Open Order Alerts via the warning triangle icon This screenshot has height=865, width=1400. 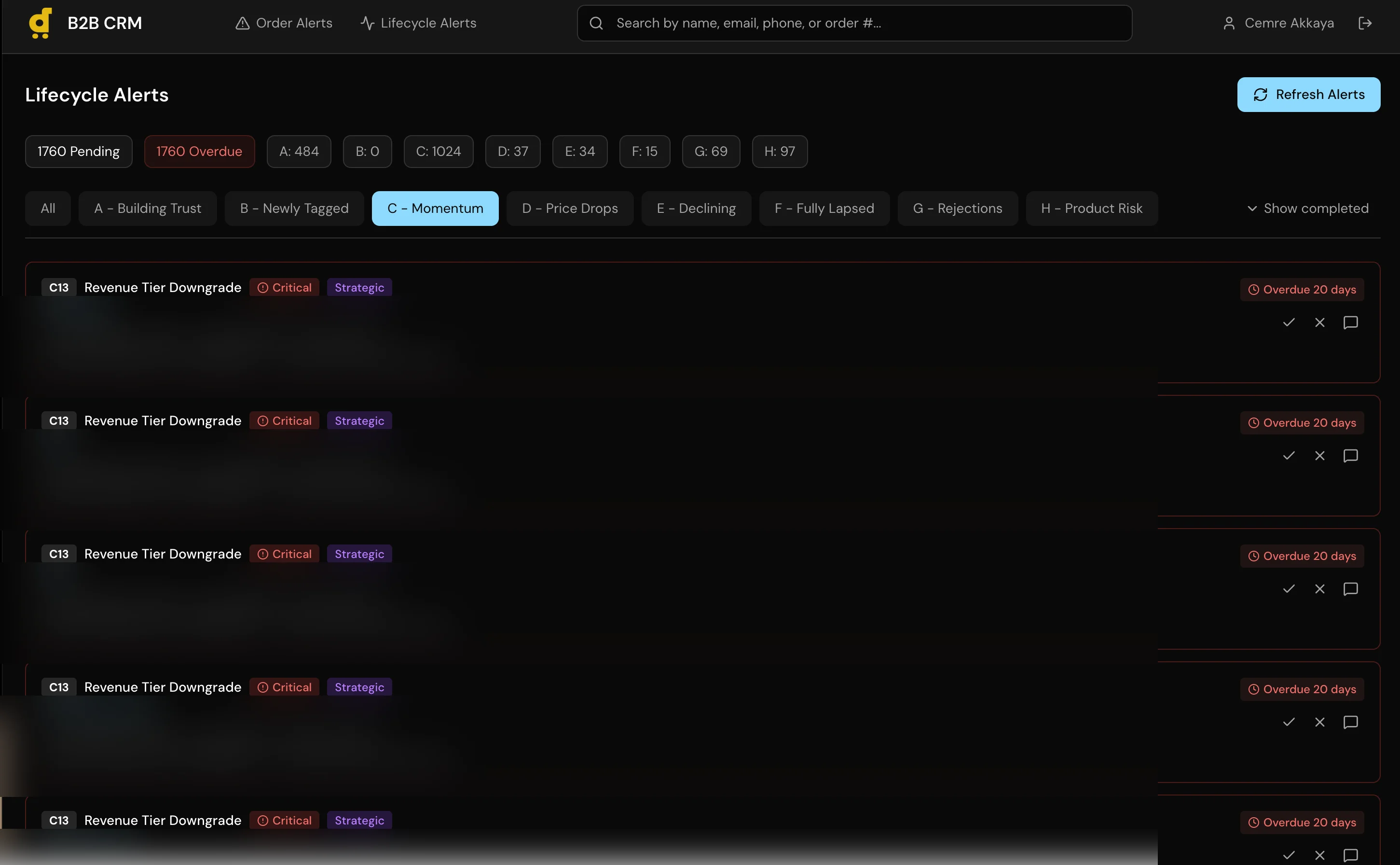coord(242,23)
